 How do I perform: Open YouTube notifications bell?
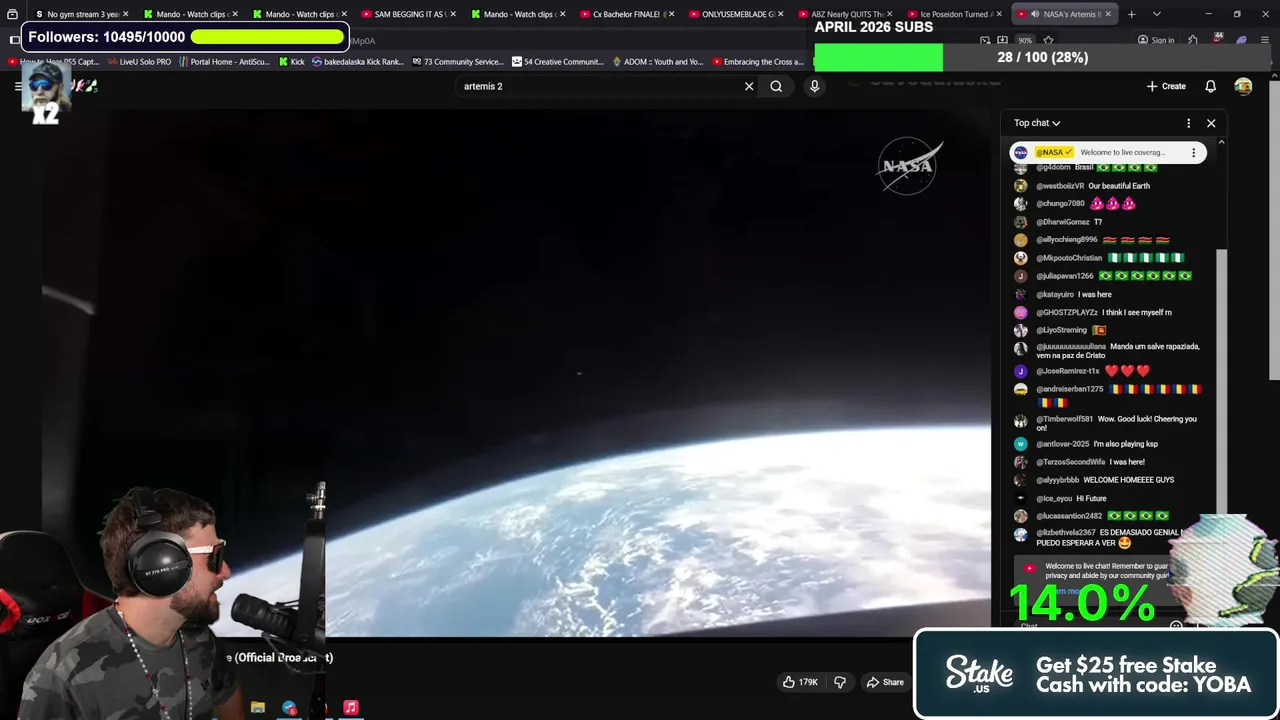click(x=1210, y=86)
